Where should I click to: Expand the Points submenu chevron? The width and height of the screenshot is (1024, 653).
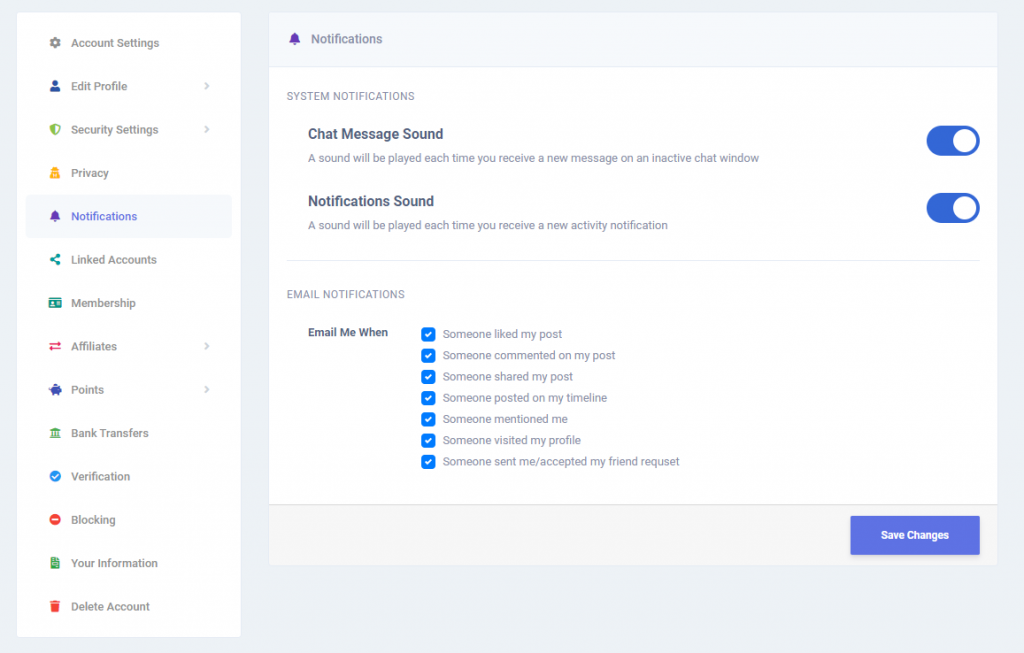tap(206, 390)
